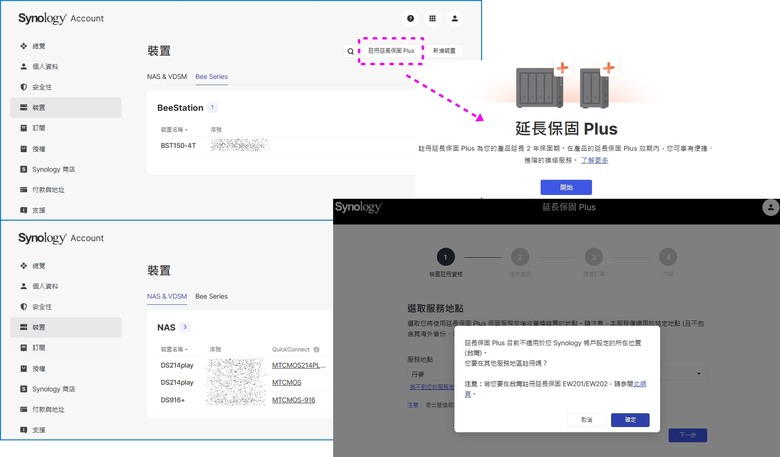The image size is (780, 457).
Task: Open 安全性 shield icon in the BeeStation page sidebar
Action: pyautogui.click(x=23, y=87)
